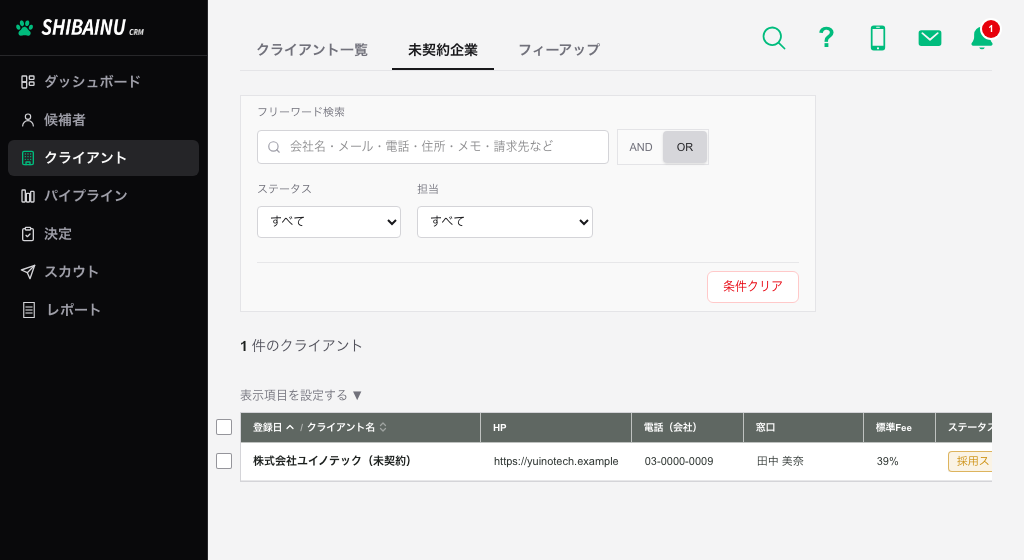Click the green search magnifier icon
Screen dimensions: 1024x560
(774, 38)
